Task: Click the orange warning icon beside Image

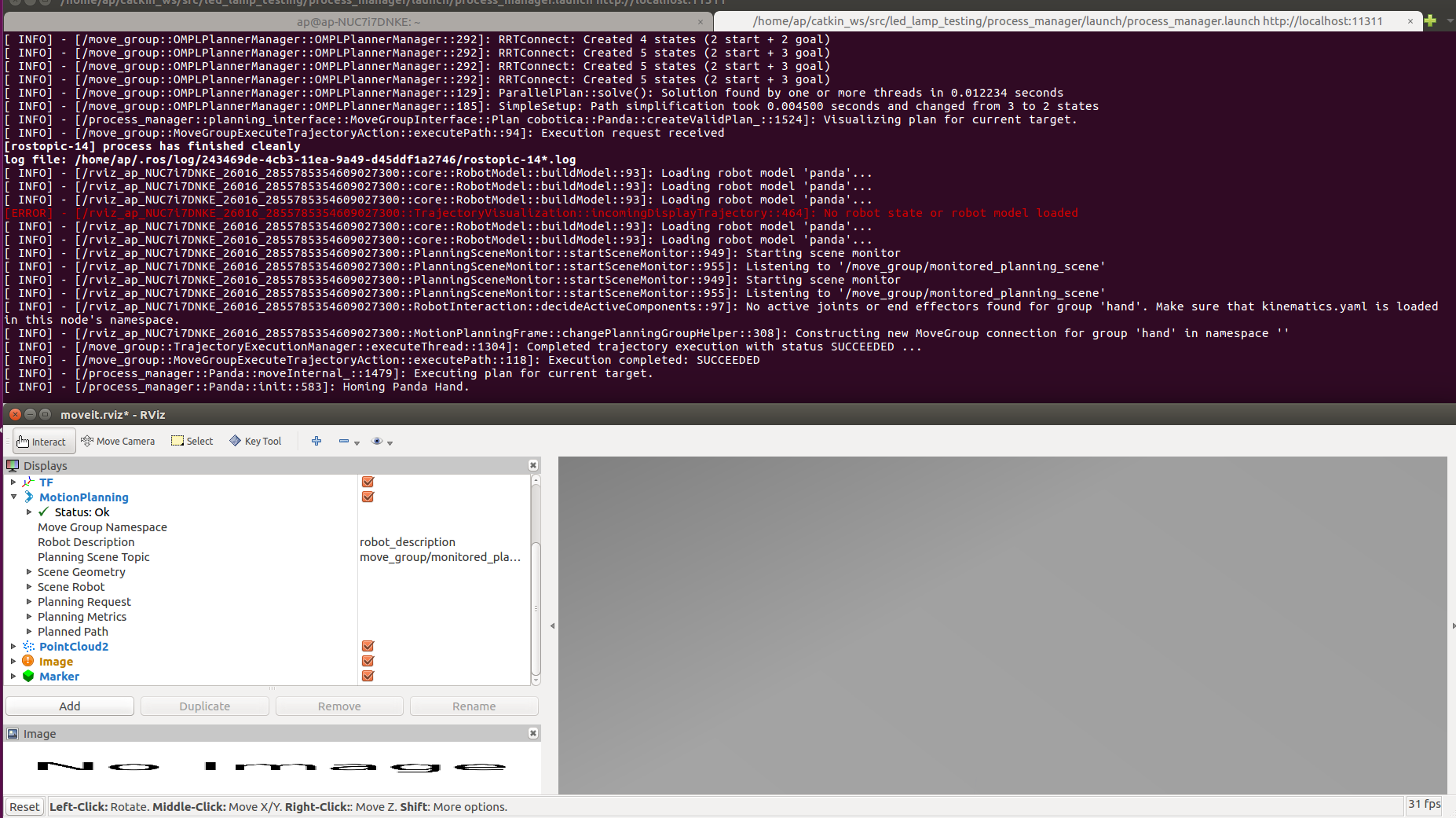Action: [x=28, y=662]
